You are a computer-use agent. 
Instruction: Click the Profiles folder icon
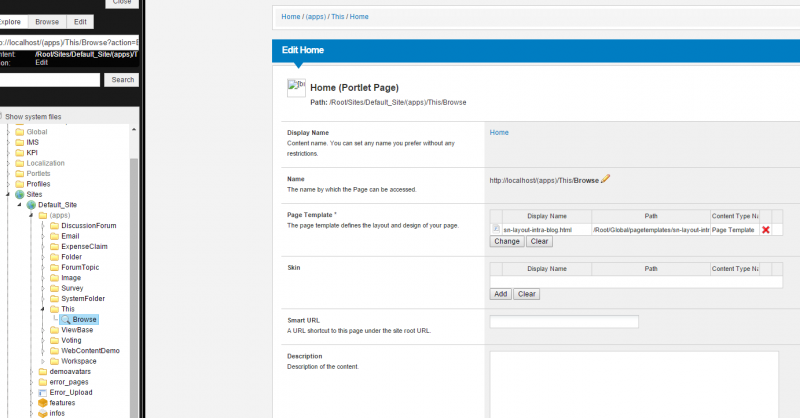coord(20,184)
